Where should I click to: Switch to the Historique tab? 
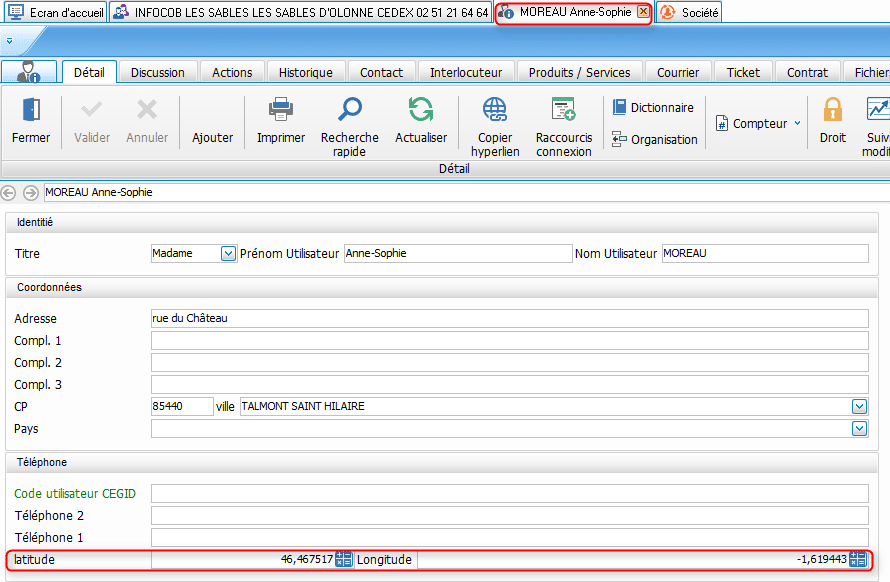[305, 72]
